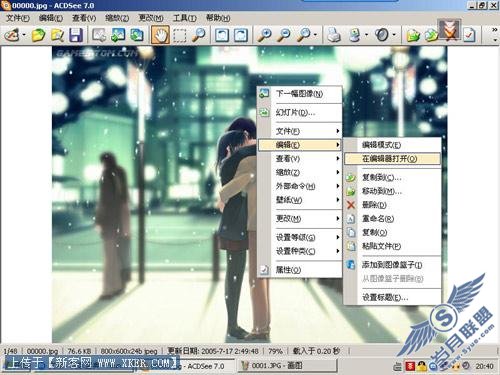The height and width of the screenshot is (375, 500).
Task: Select the Hand scroll tool
Action: click(x=160, y=35)
